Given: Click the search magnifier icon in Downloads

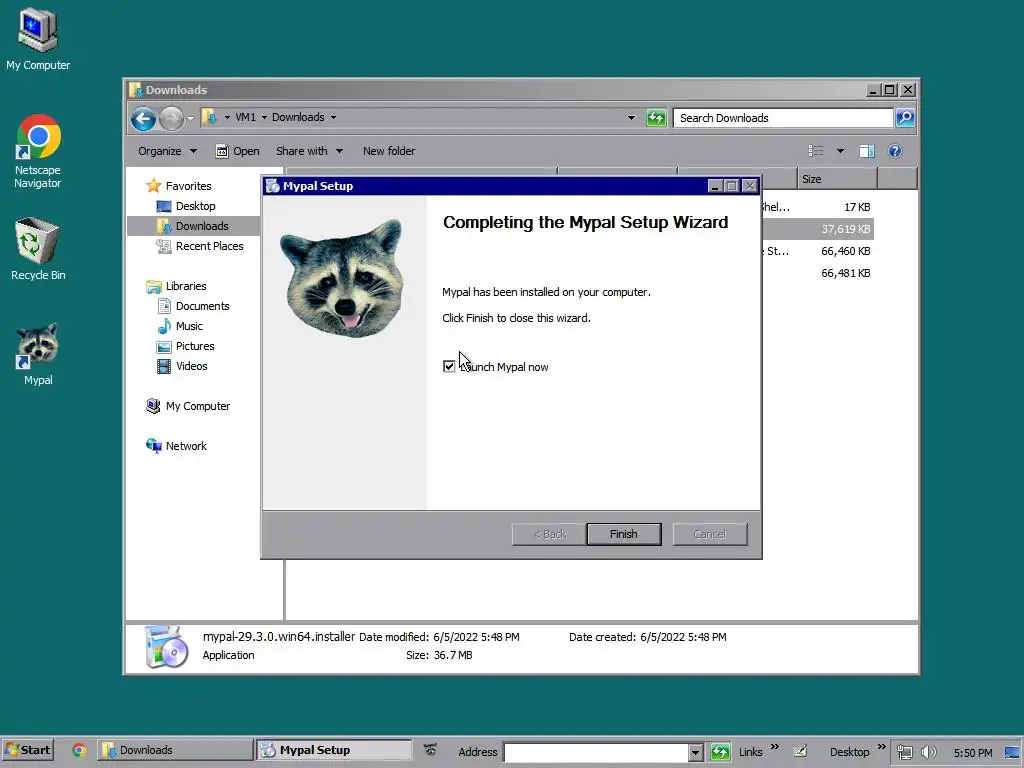Looking at the screenshot, I should coord(905,118).
